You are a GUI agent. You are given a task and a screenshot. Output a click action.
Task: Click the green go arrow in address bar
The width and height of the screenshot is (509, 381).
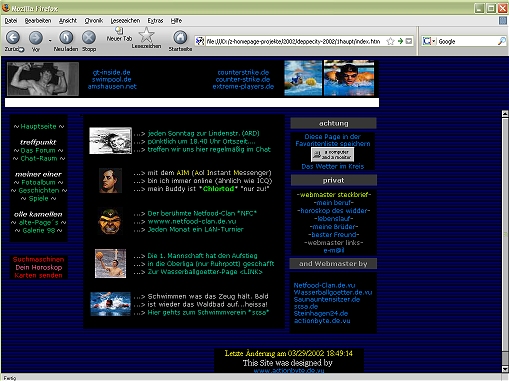click(400, 41)
